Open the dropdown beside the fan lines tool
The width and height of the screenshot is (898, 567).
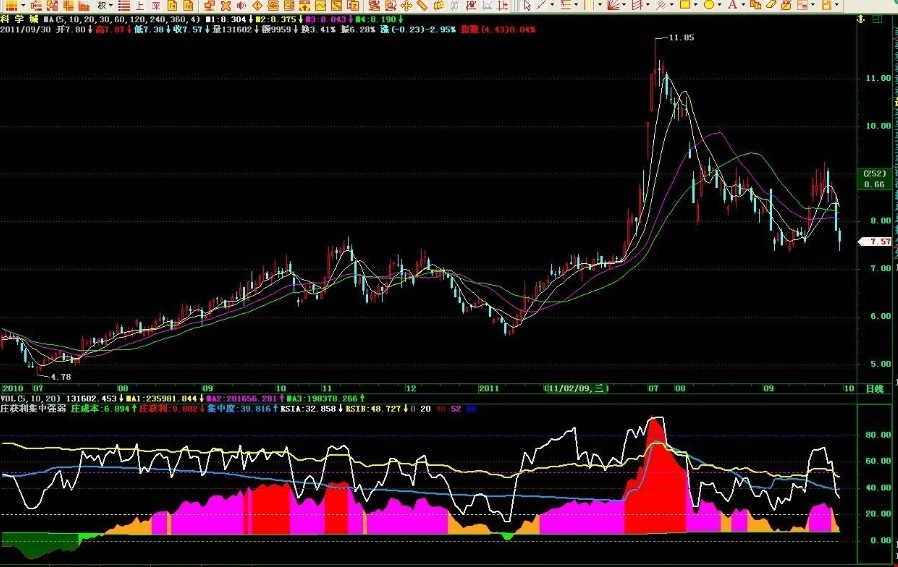[x=624, y=5]
